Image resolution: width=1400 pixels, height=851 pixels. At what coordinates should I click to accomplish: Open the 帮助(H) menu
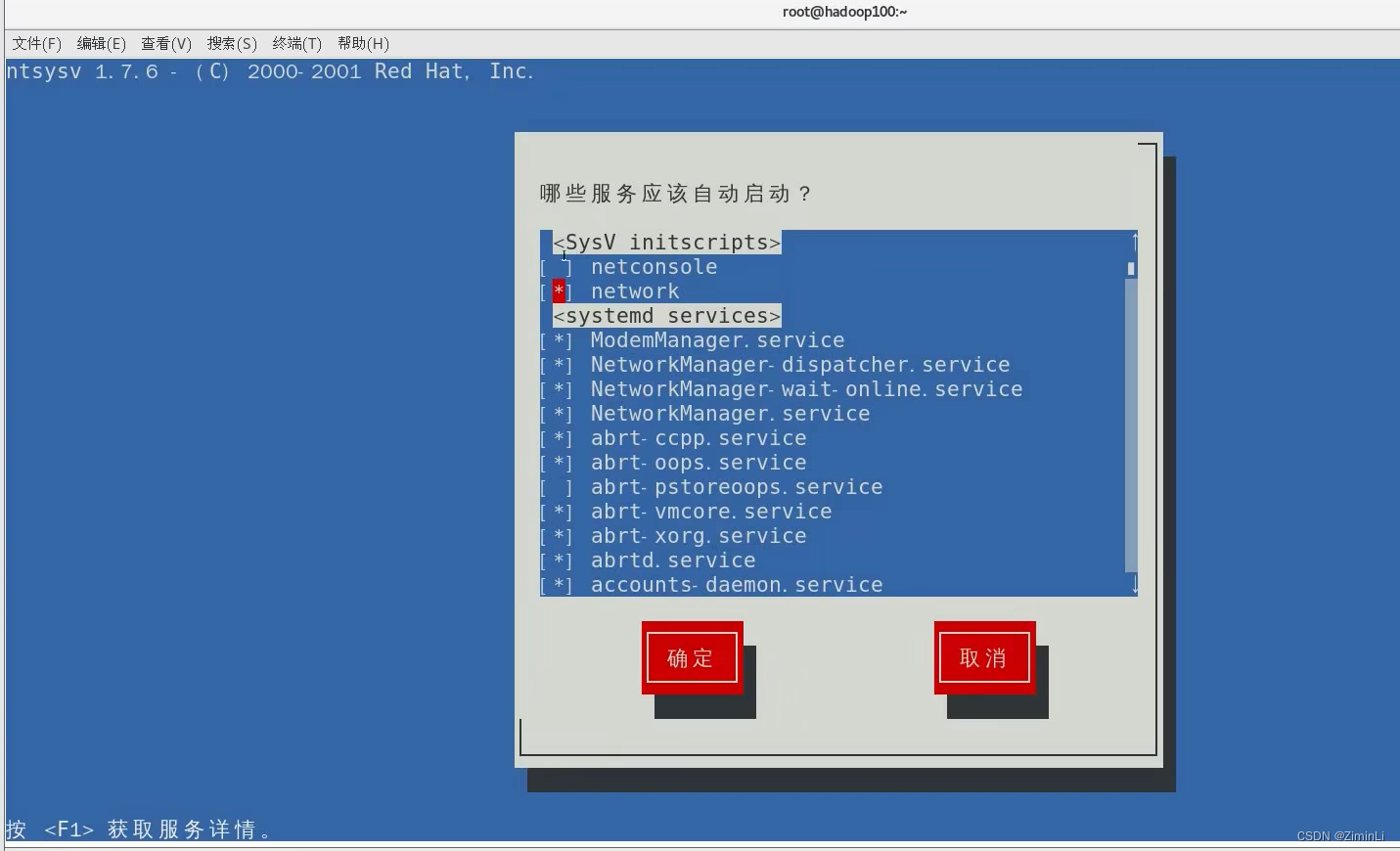(363, 44)
